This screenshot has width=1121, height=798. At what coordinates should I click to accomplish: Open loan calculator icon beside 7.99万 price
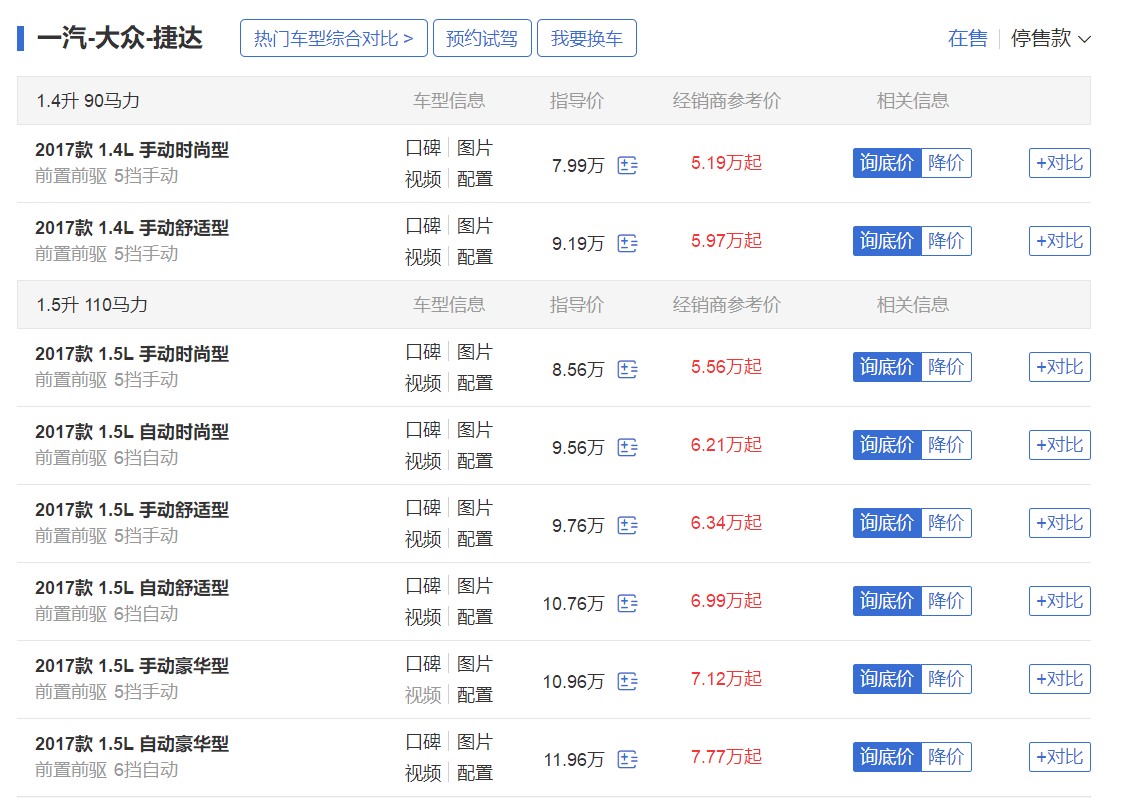click(x=628, y=166)
